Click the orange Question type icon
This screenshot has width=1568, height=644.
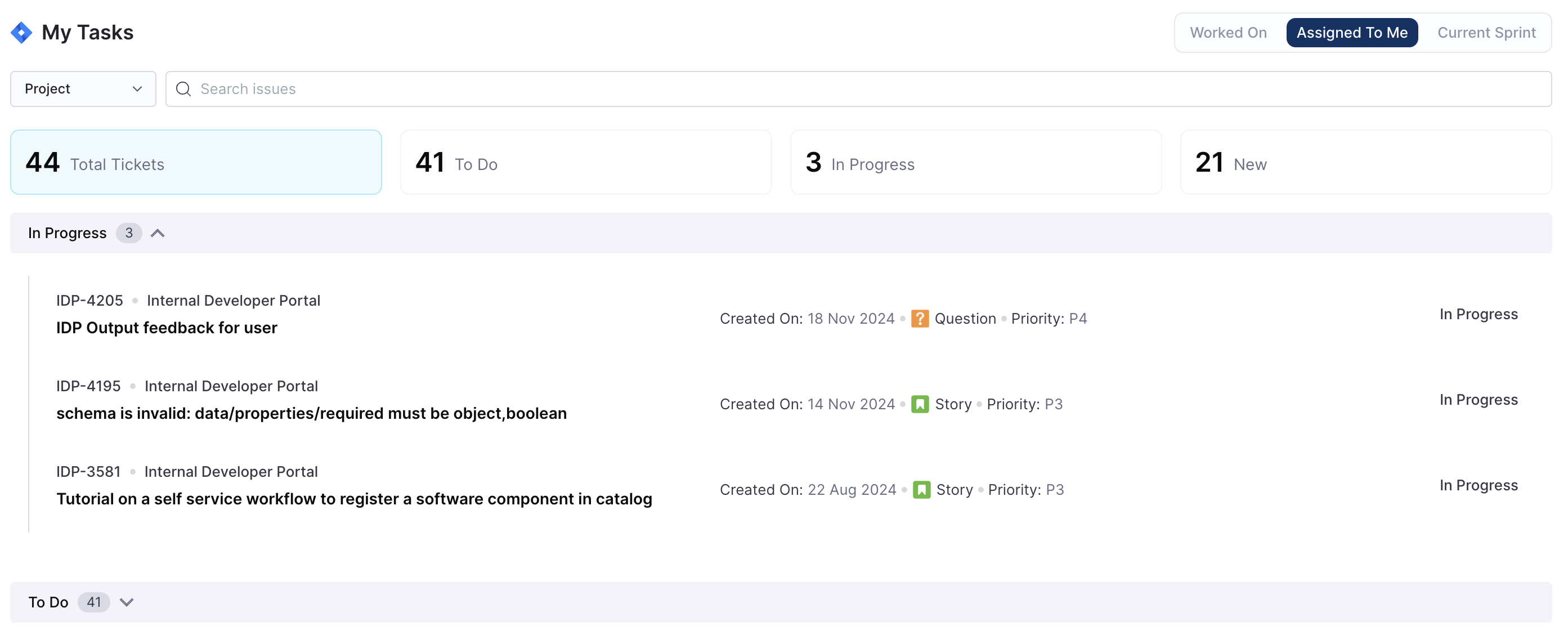point(919,319)
